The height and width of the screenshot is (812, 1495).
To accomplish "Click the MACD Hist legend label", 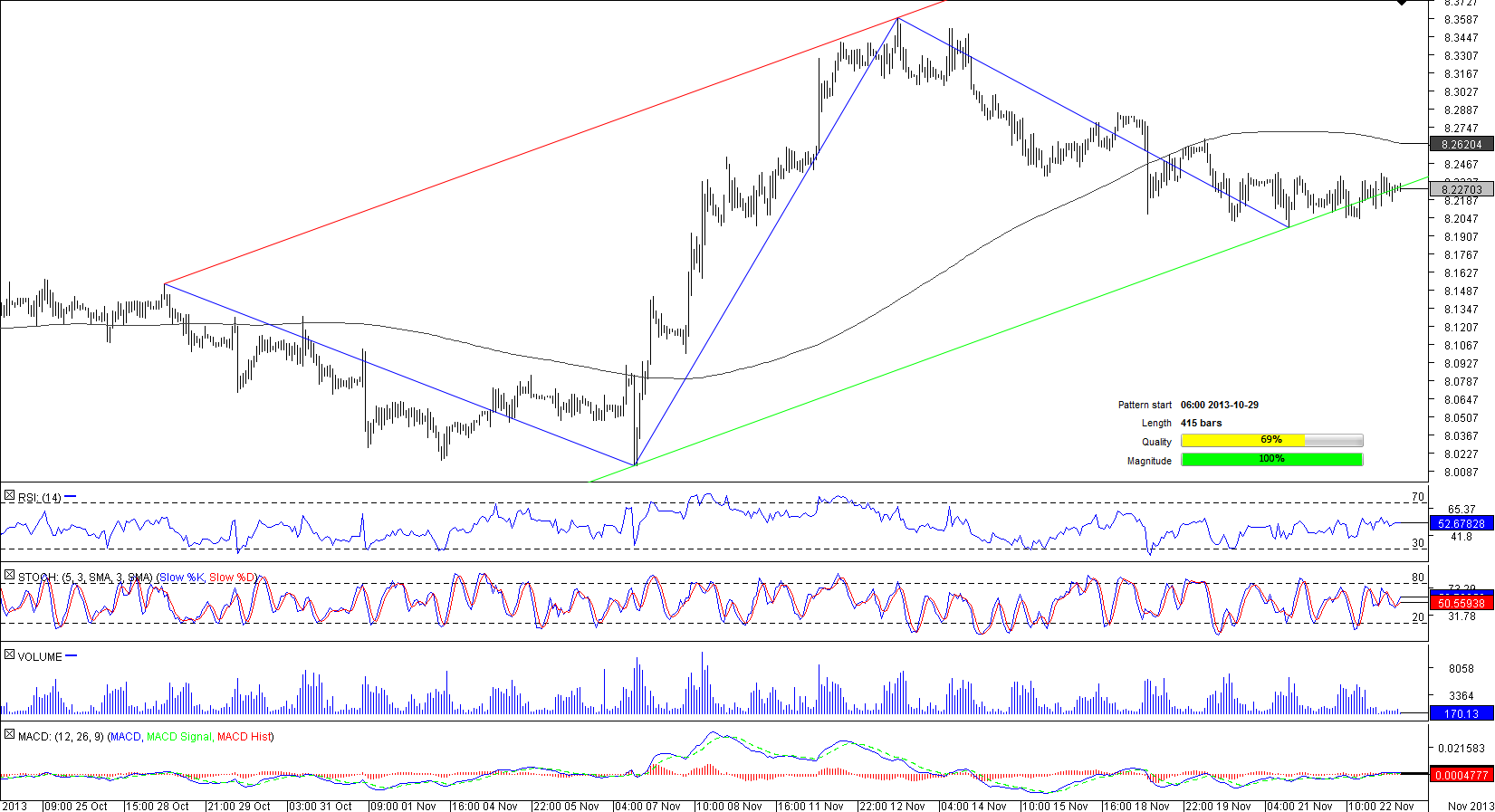I will point(244,737).
